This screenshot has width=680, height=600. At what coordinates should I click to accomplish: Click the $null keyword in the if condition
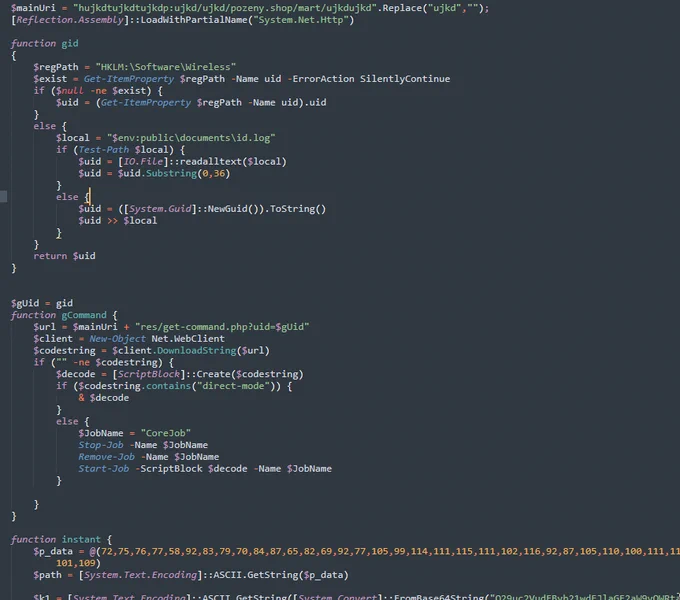(69, 91)
